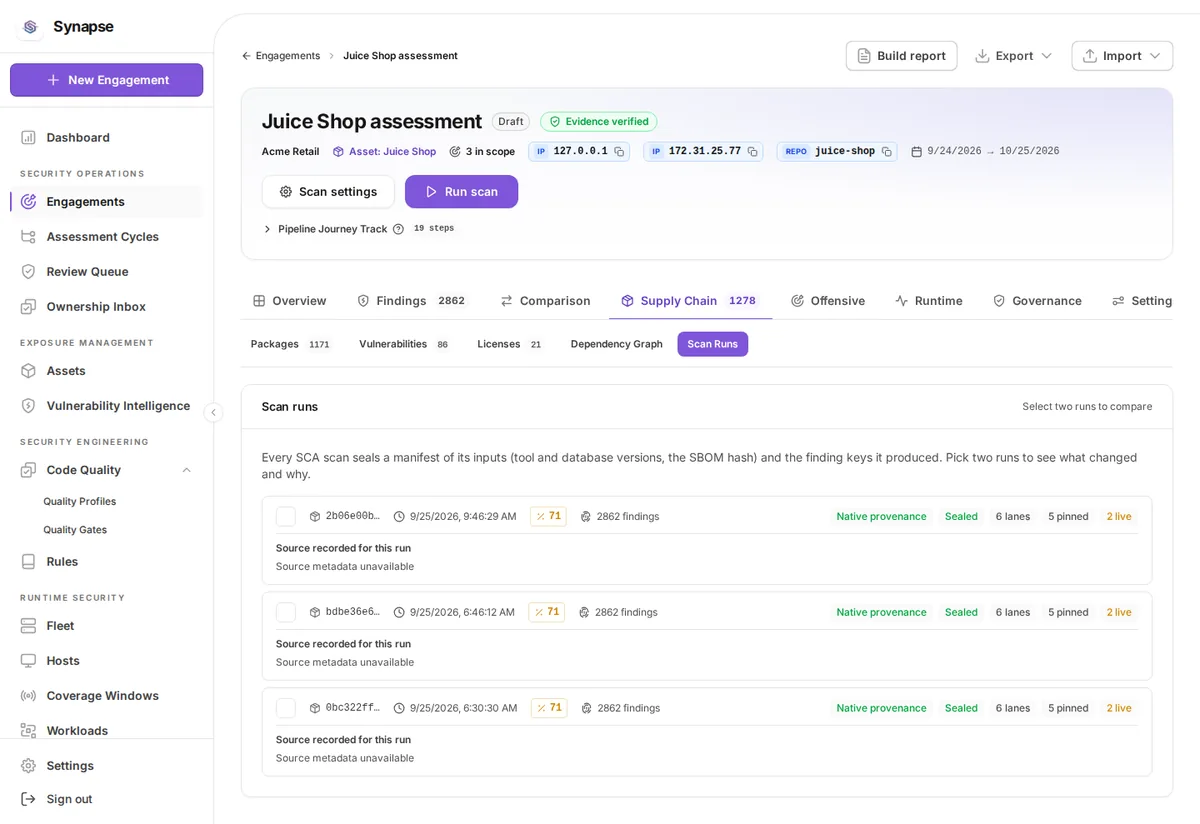Show the Licenses sub-tab
1200x824 pixels.
510,344
